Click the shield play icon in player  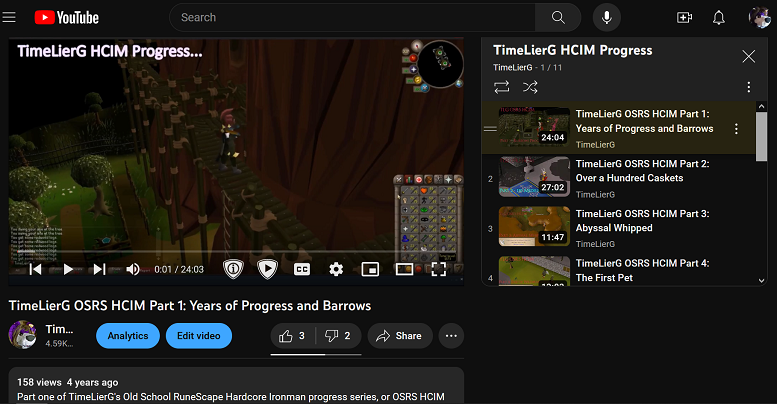point(267,269)
